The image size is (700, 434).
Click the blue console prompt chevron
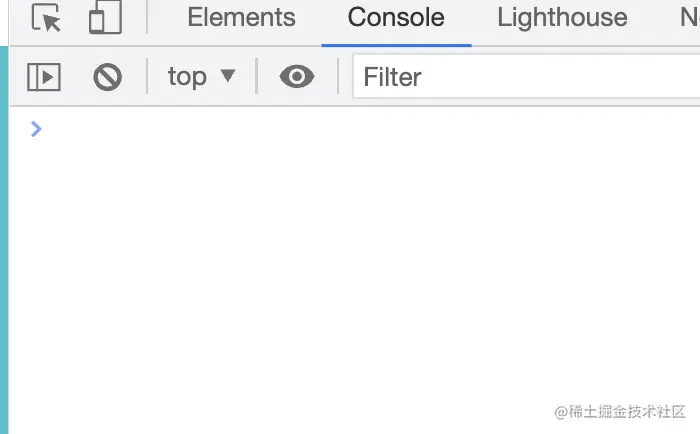36,129
